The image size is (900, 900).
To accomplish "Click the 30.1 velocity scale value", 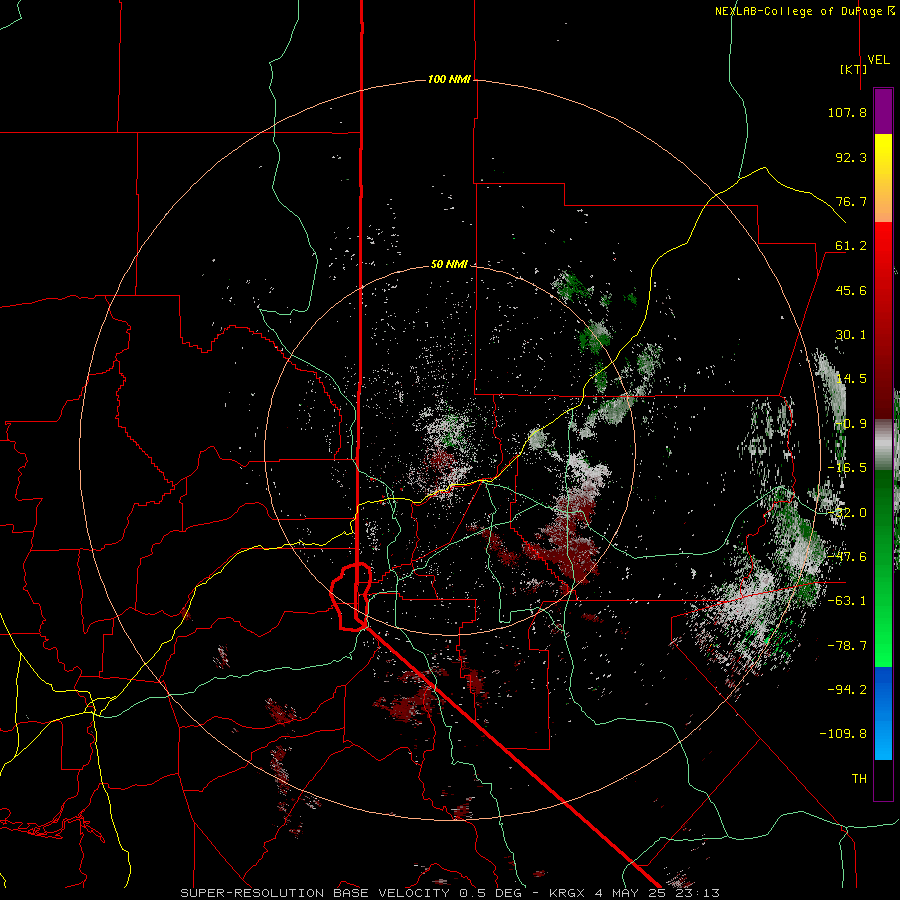I will pyautogui.click(x=851, y=335).
